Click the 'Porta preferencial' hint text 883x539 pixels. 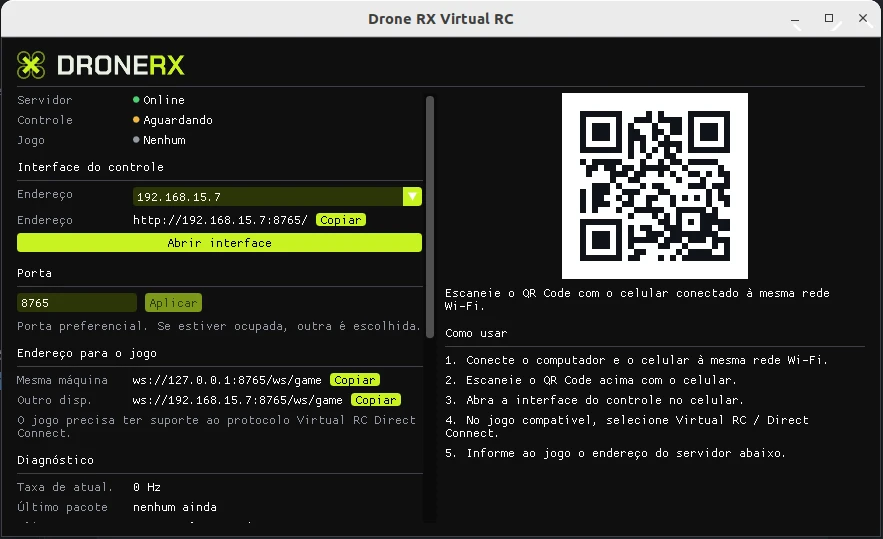[x=219, y=326]
